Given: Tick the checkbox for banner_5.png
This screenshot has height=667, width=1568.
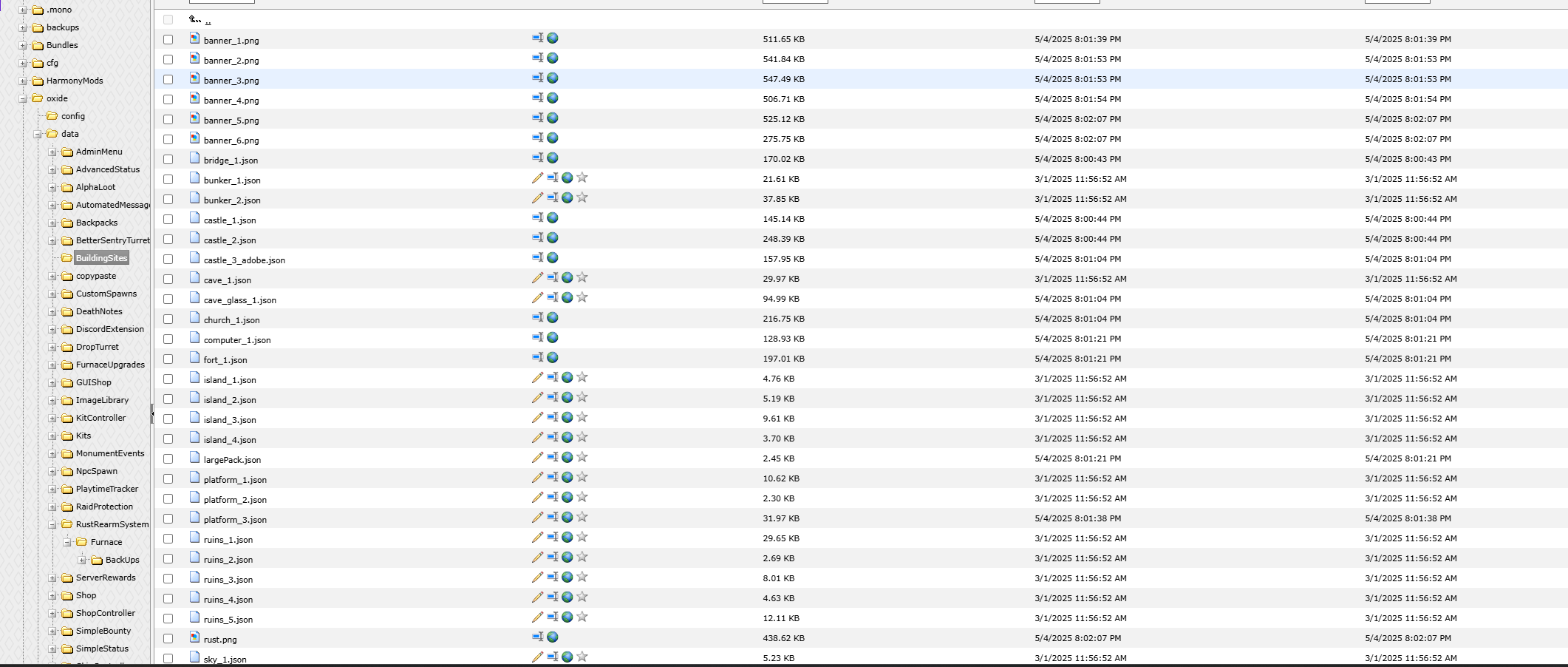Looking at the screenshot, I should coord(168,119).
